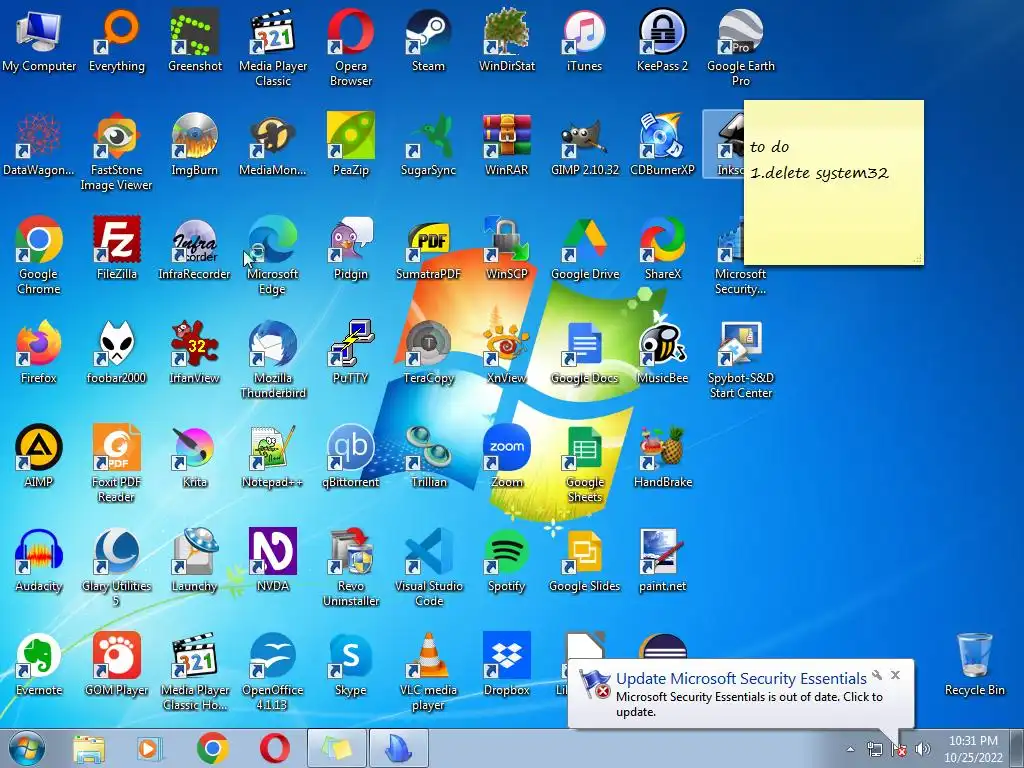1024x768 pixels.
Task: Open GIMP 2.10.32 shortcut
Action: 584,144
